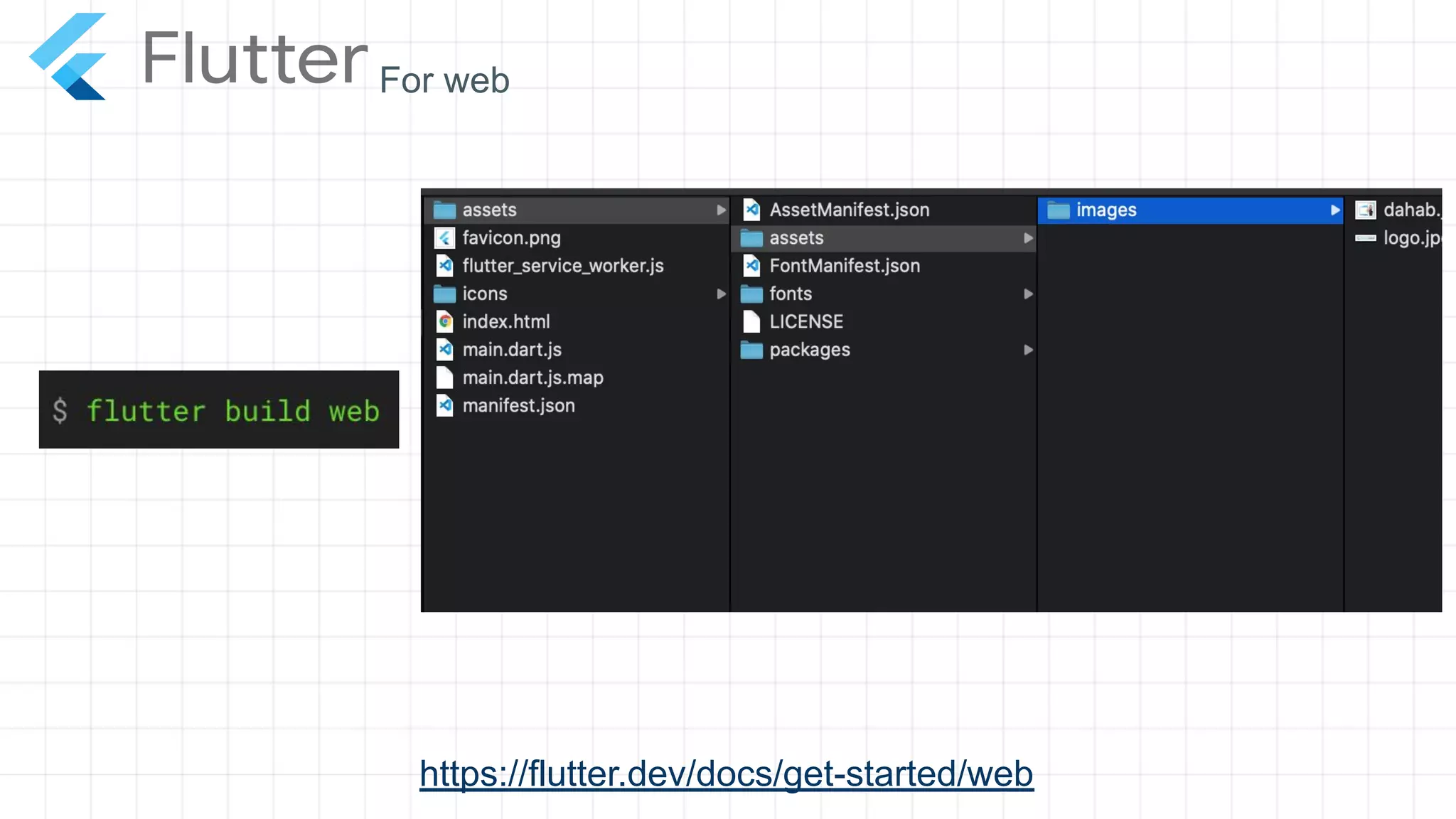Expand the packages folder arrow

(1028, 350)
